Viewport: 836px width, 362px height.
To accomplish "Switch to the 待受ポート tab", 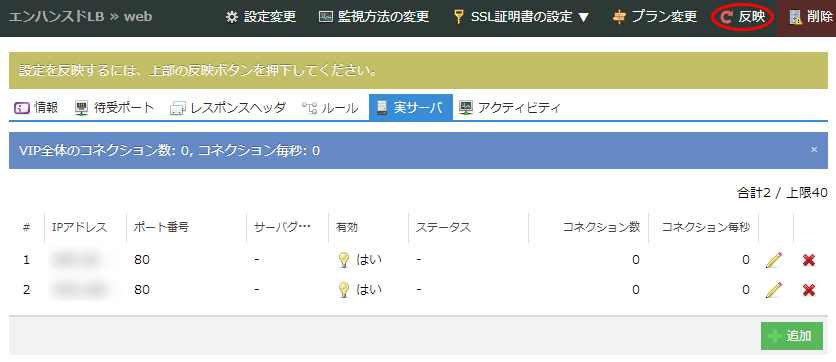I will pos(115,108).
